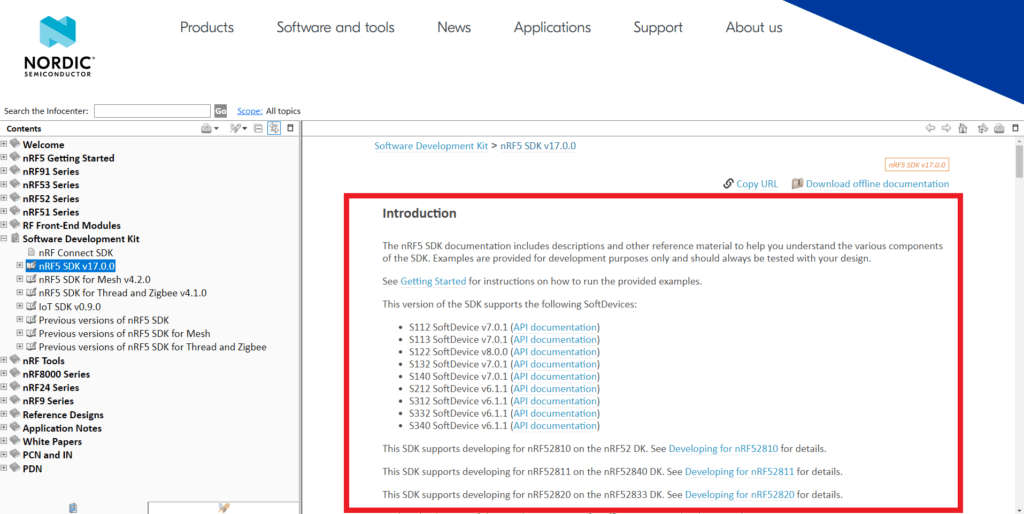Open the About us menu
The width and height of the screenshot is (1024, 514).
click(754, 27)
